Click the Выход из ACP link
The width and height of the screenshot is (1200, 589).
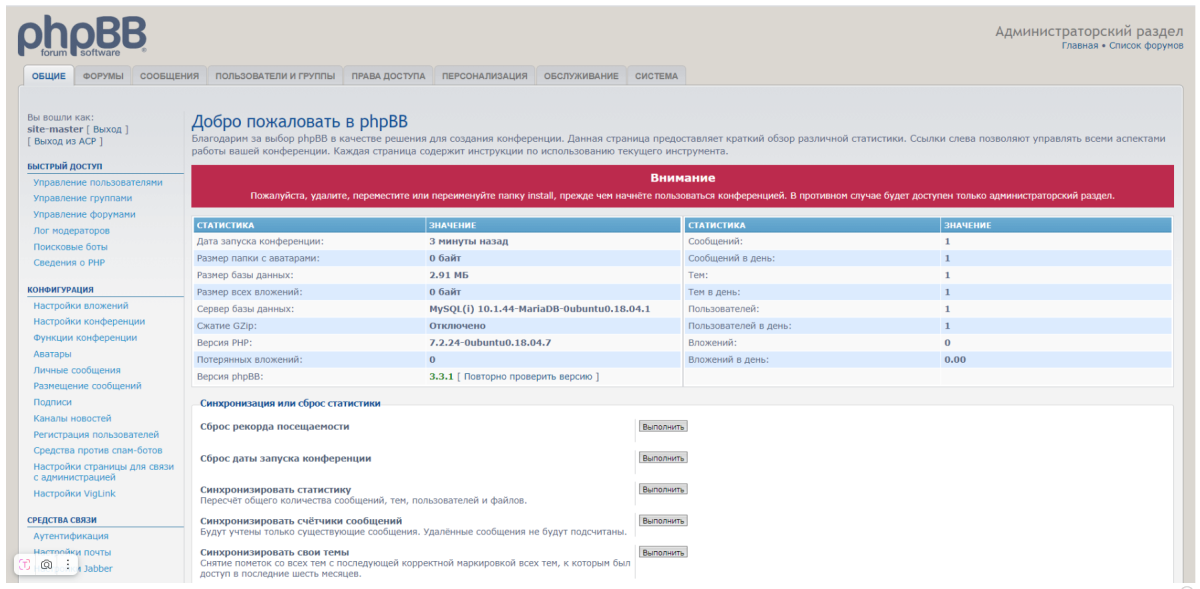(x=65, y=141)
